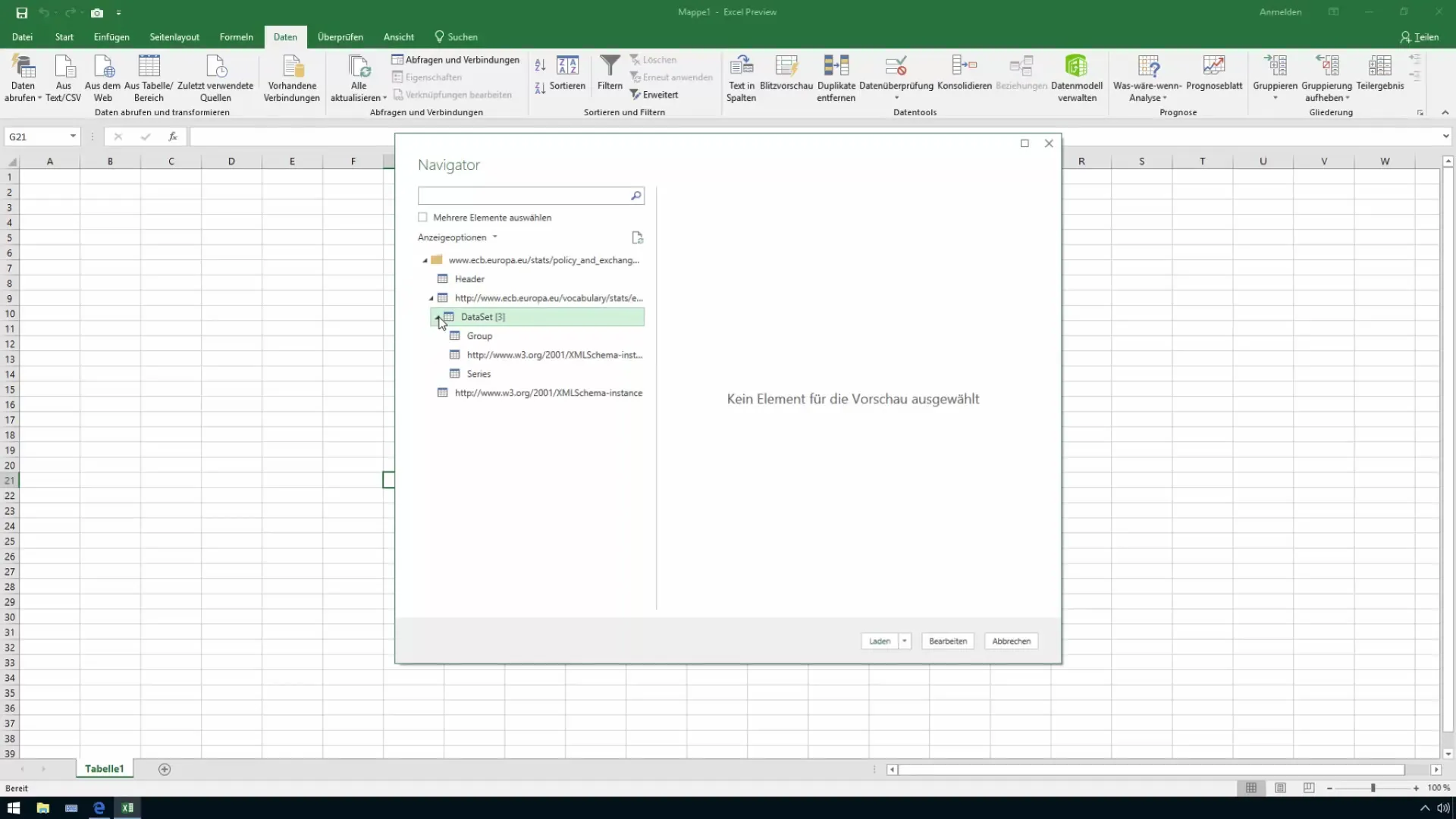Select Header table in Navigator
The image size is (1456, 819).
point(469,279)
